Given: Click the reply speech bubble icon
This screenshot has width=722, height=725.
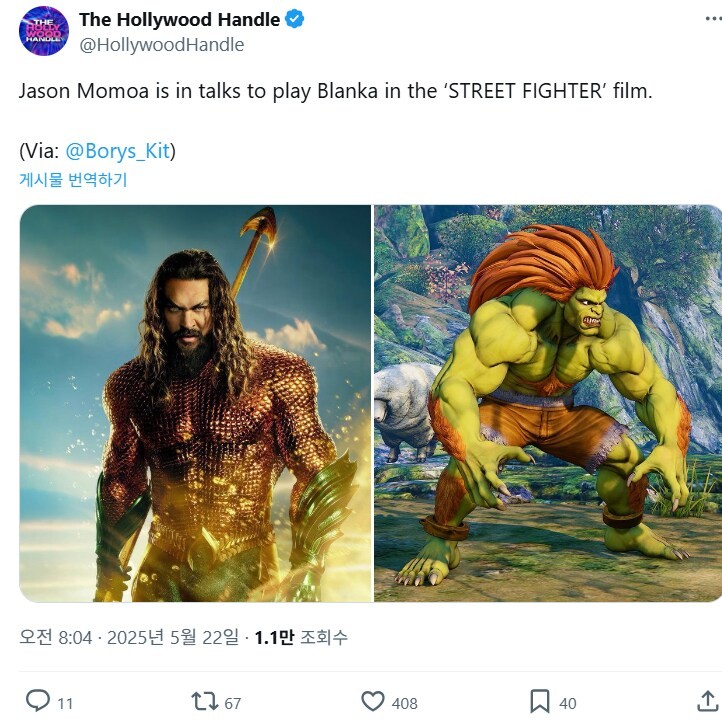Looking at the screenshot, I should point(37,700).
